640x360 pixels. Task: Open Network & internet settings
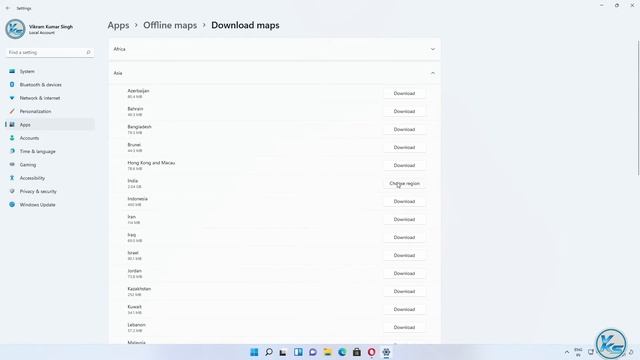pyautogui.click(x=50, y=98)
